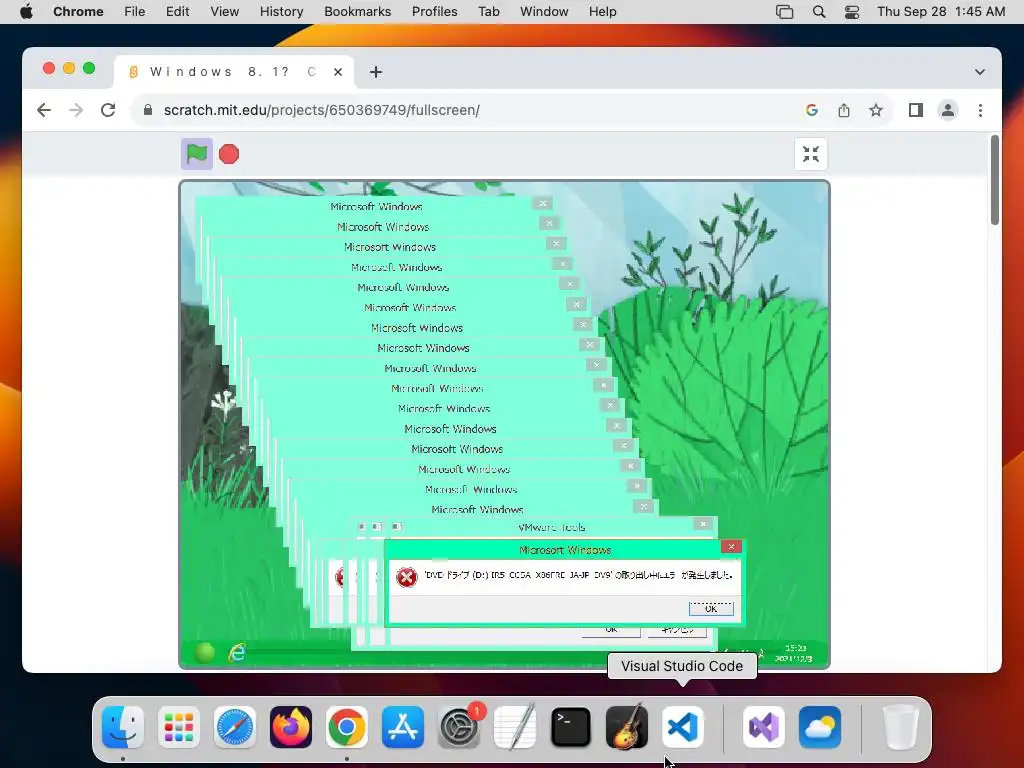Viewport: 1024px width, 768px height.
Task: Click OK in the Microsoft Windows error dialog
Action: click(711, 609)
